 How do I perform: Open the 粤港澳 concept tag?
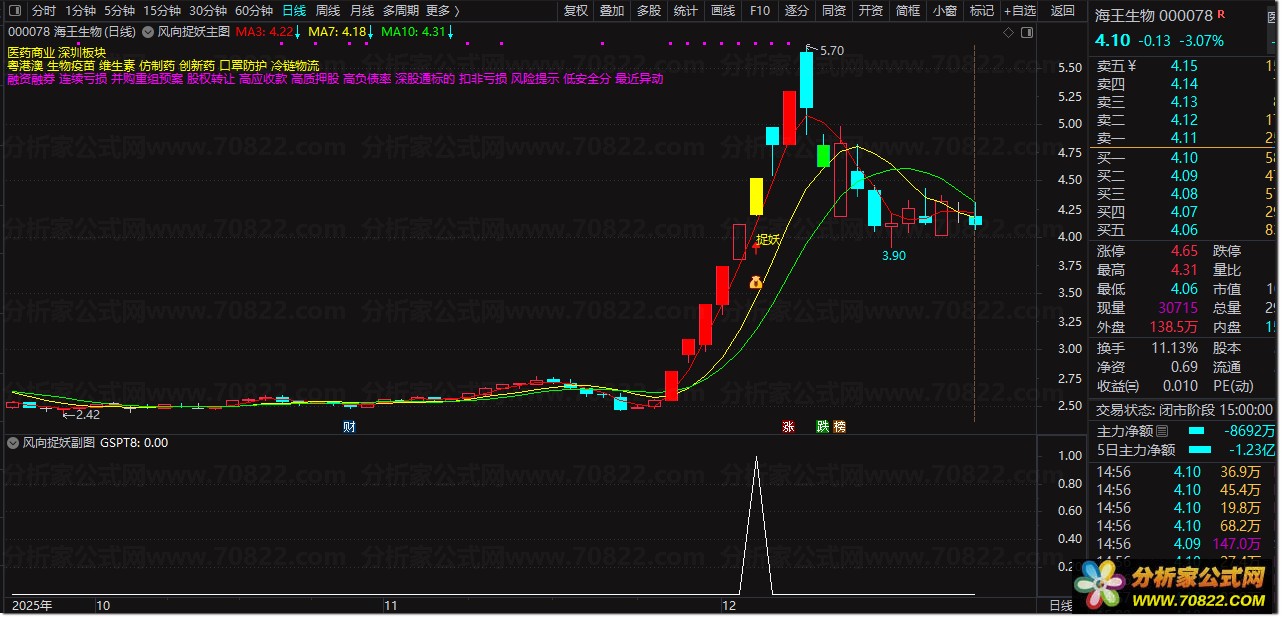(25, 65)
